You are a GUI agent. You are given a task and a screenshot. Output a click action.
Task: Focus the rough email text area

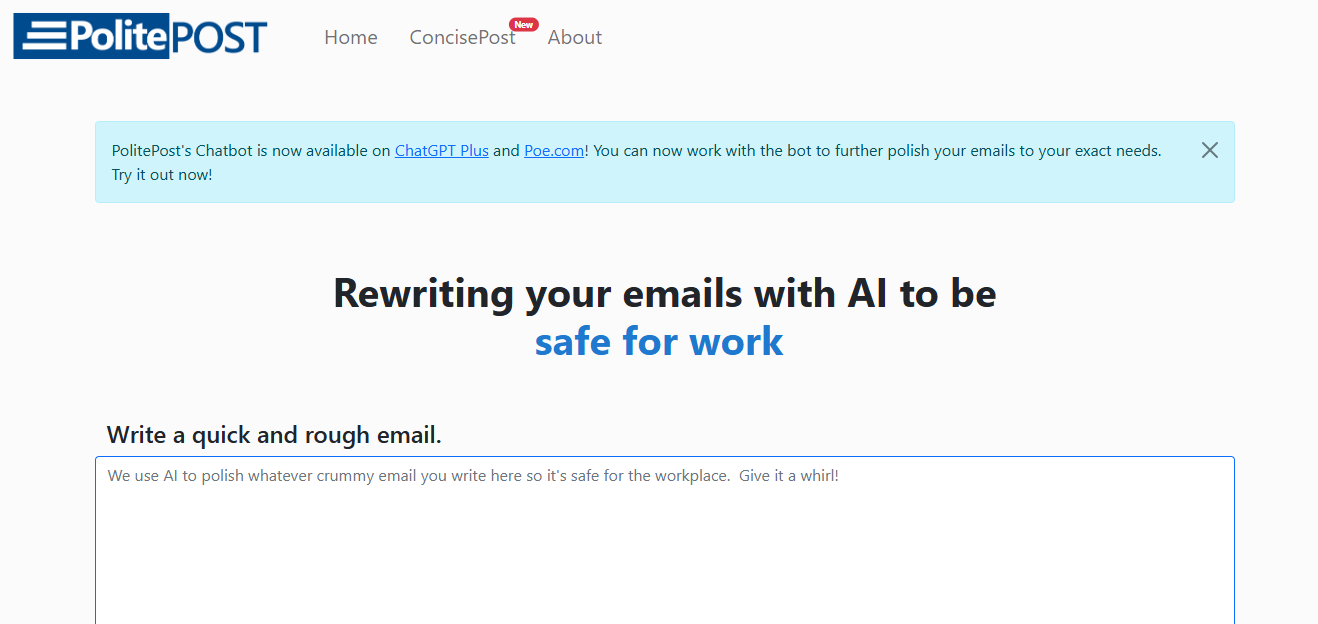(x=665, y=540)
